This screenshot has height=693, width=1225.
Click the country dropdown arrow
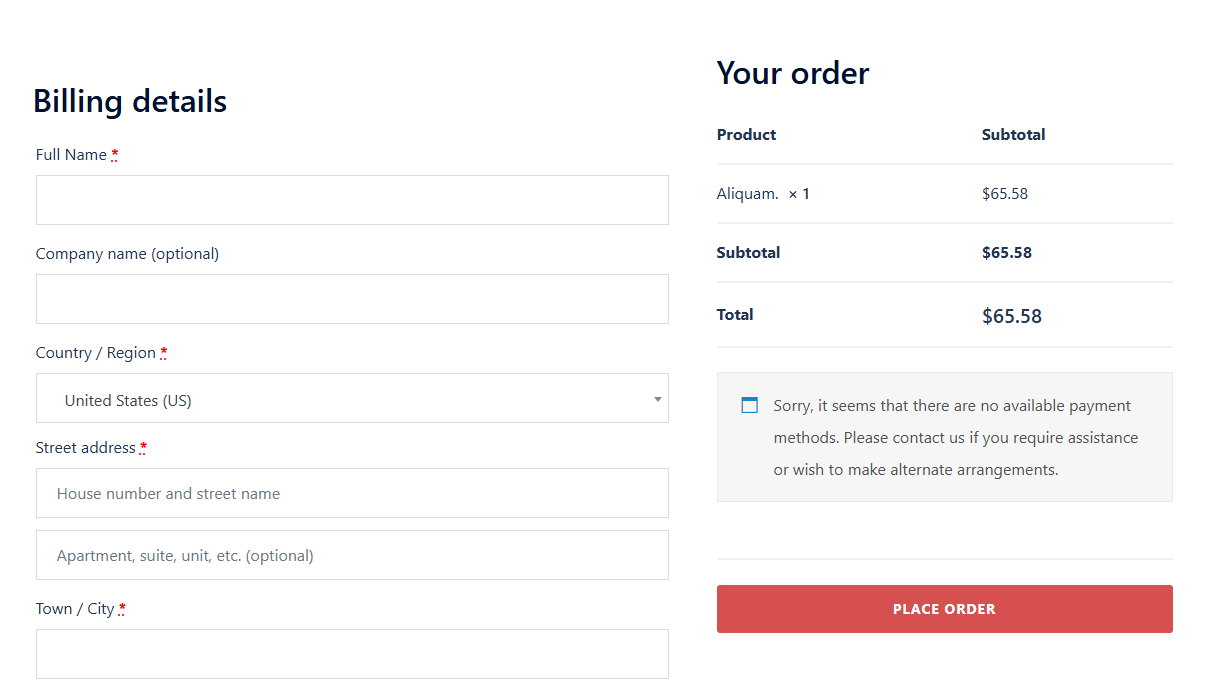[657, 399]
